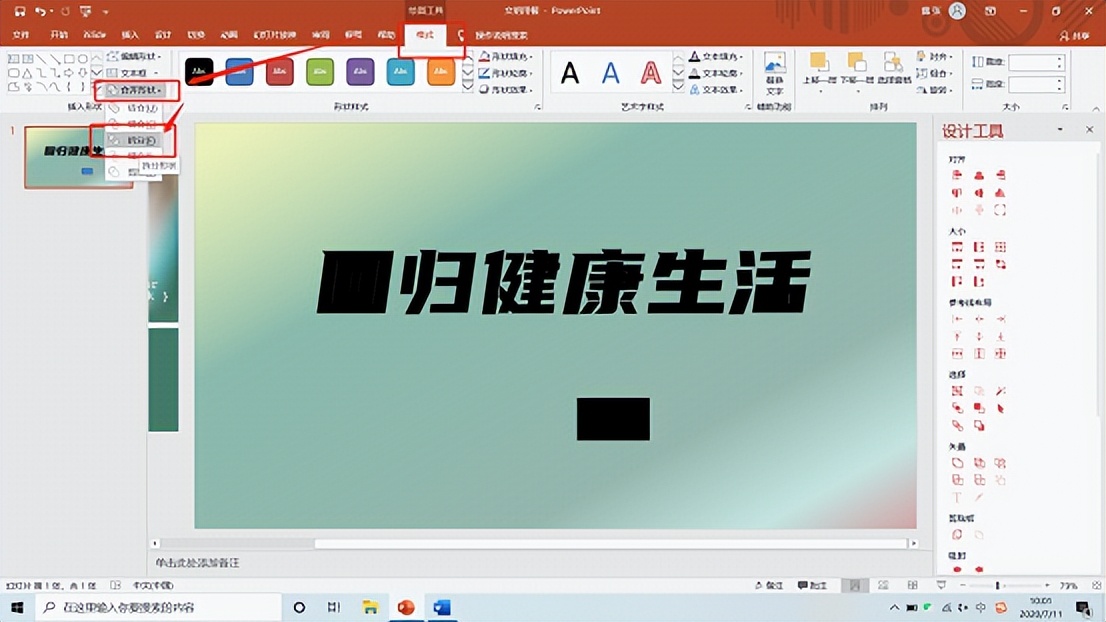Close the 设计工具 pane
Screen dimensions: 1106x622
click(x=1089, y=130)
